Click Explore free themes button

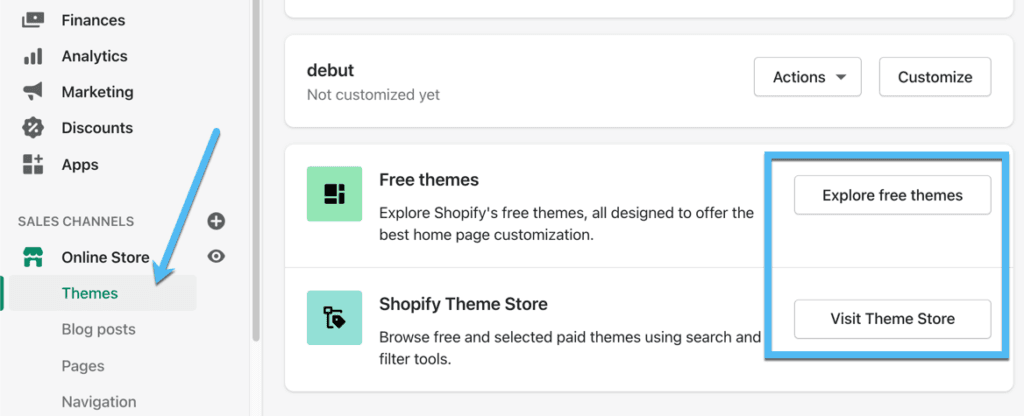892,195
